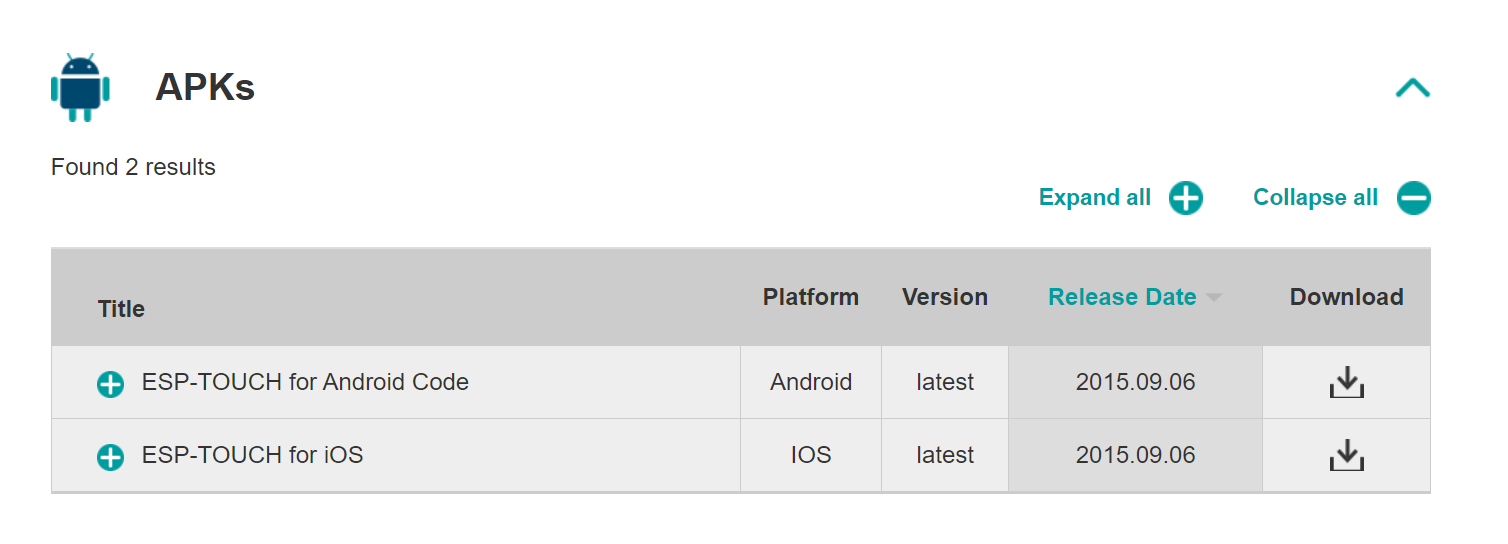Click the Collapse all minus icon
Viewport: 1508px width, 544px height.
1414,198
